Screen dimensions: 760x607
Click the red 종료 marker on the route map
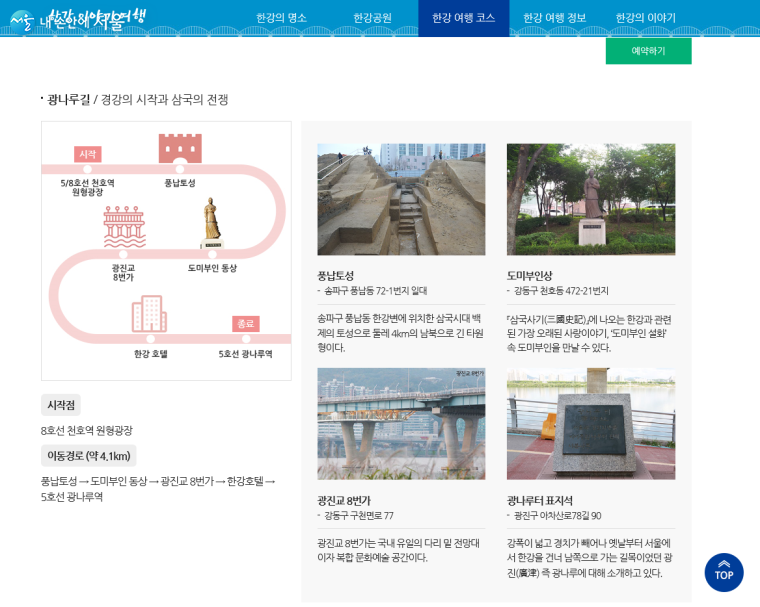point(245,324)
